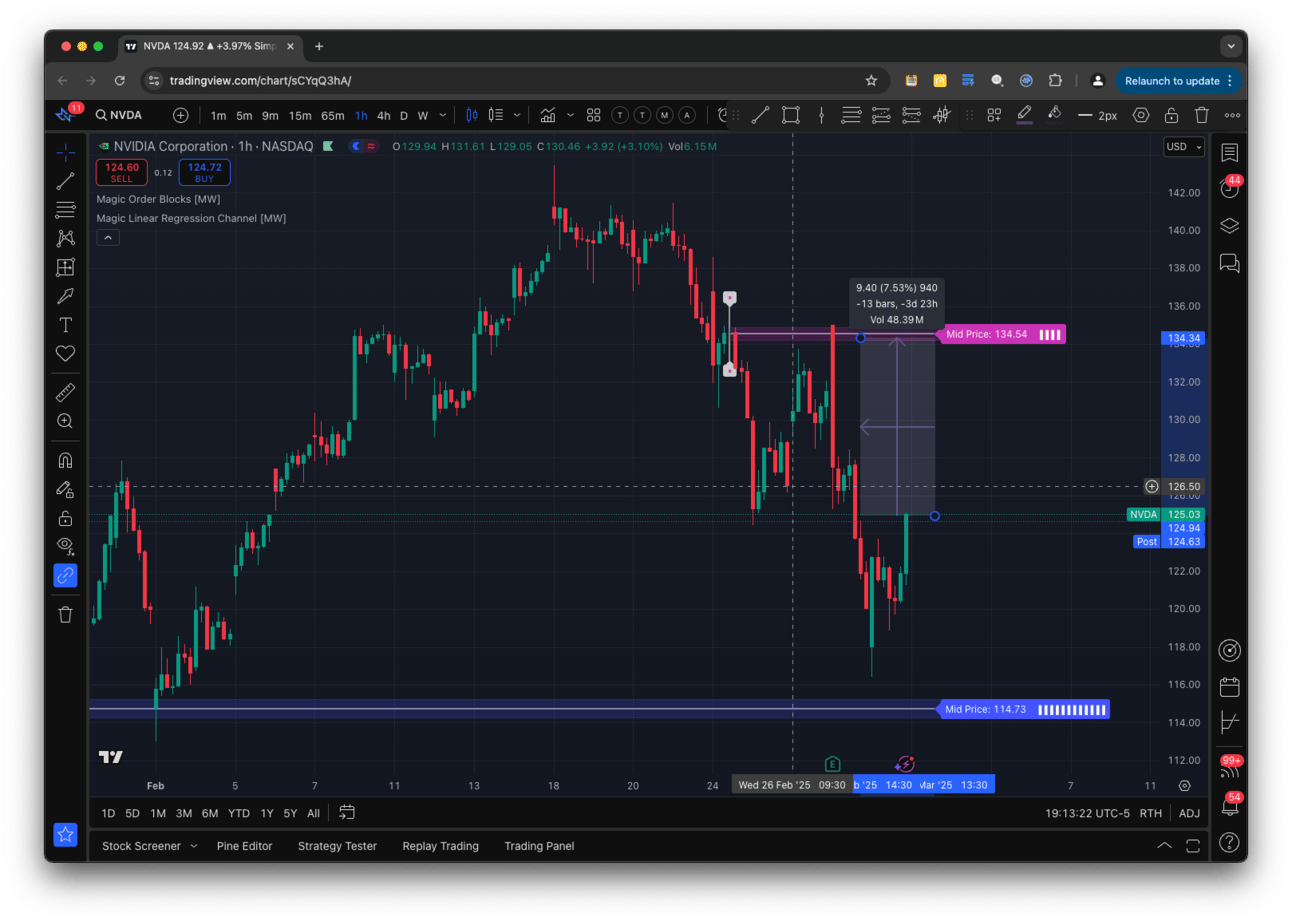The height and width of the screenshot is (921, 1292).
Task: Open the Pine Editor tab
Action: click(244, 846)
